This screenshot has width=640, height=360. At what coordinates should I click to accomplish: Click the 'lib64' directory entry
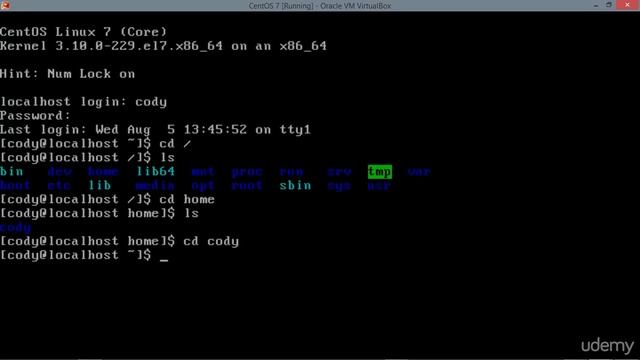(x=156, y=171)
